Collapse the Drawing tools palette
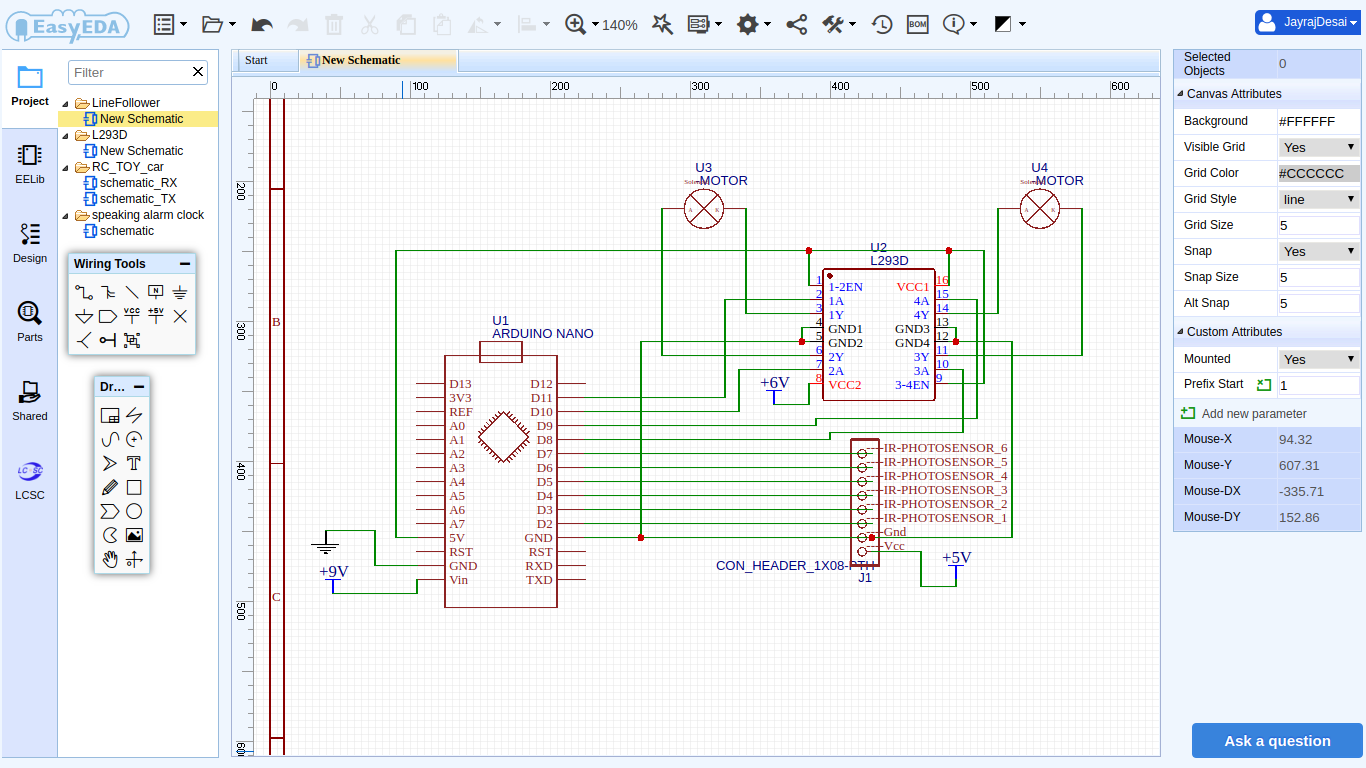This screenshot has width=1366, height=768. click(x=139, y=386)
